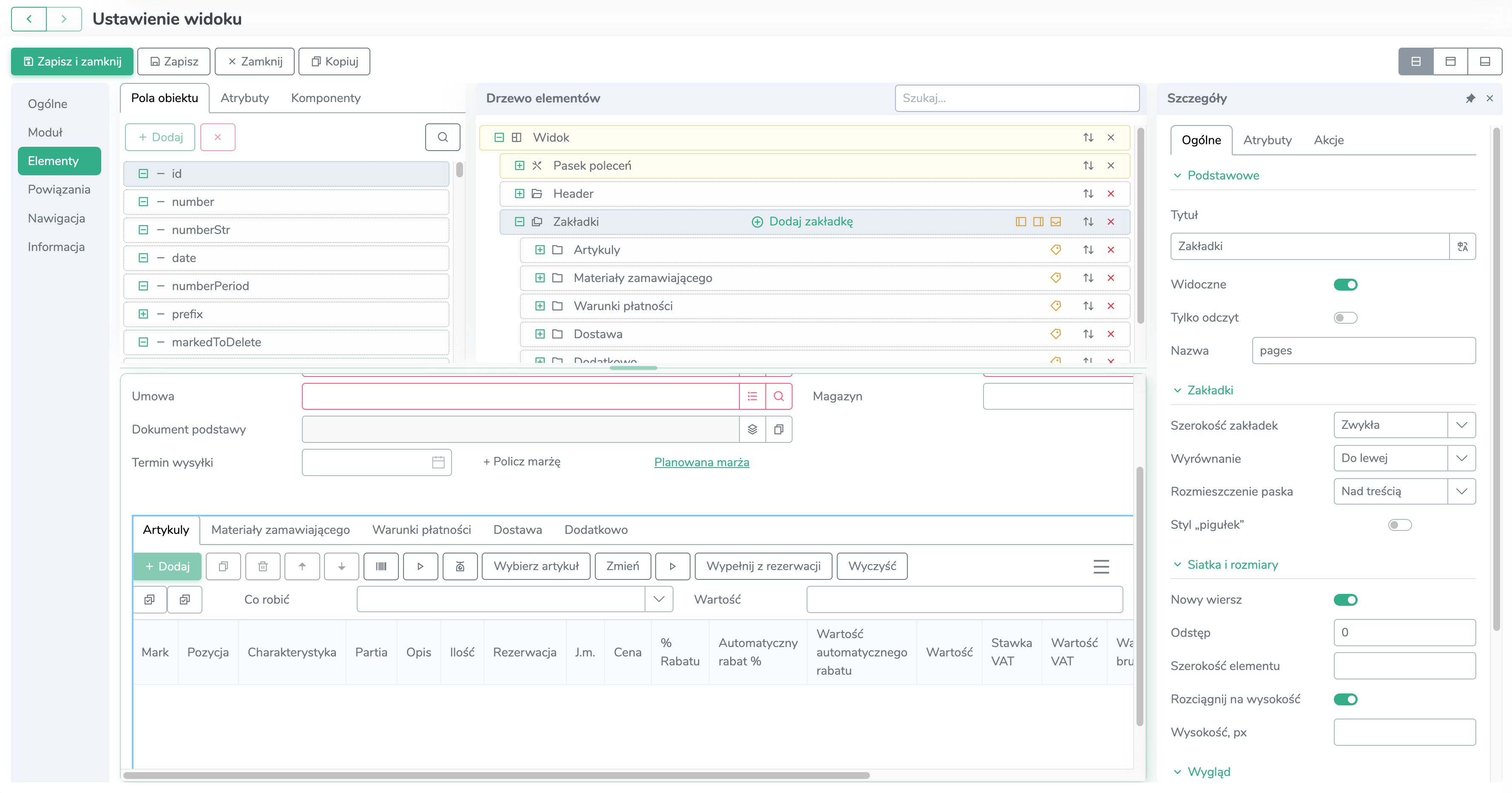Open Powiązania in left sidebar
This screenshot has height=793, width=1512.
click(59, 189)
